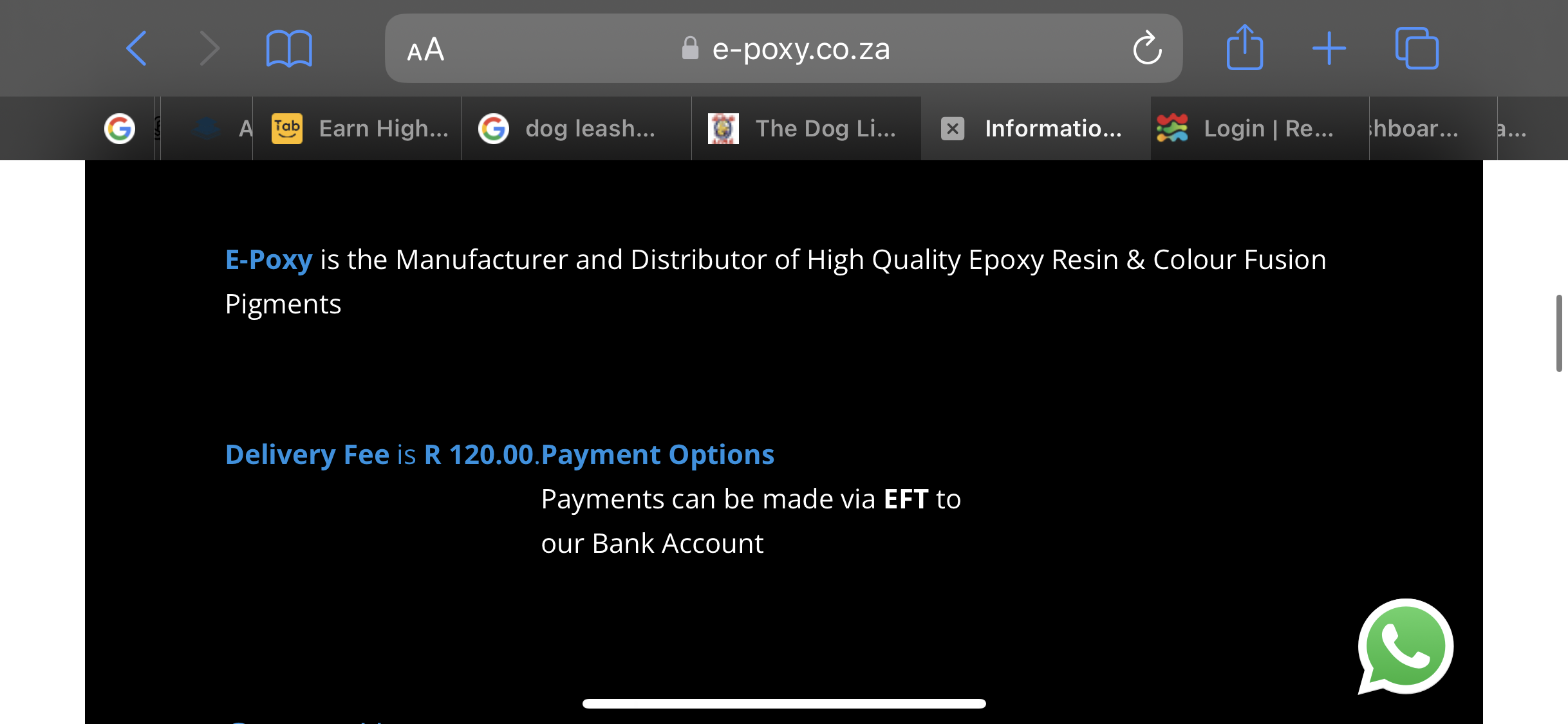The width and height of the screenshot is (1568, 724).
Task: Select the first Google tab
Action: (x=120, y=129)
